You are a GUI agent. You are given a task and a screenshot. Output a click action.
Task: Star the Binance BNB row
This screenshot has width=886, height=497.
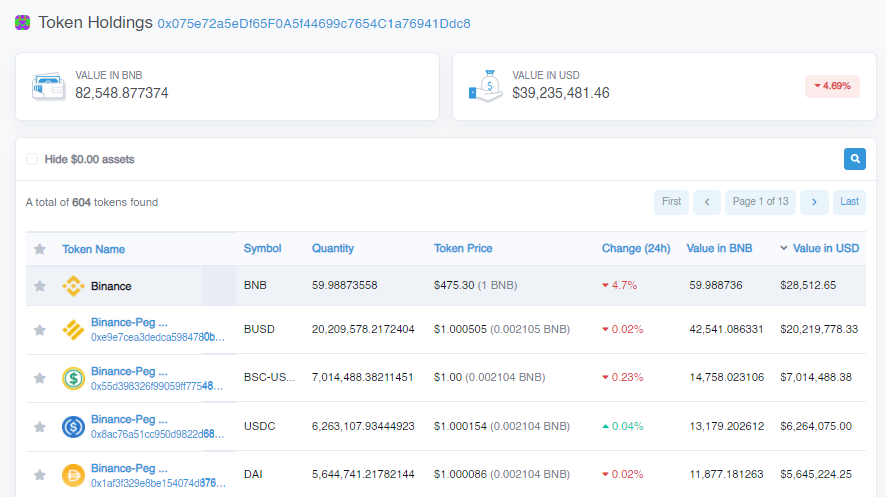[40, 286]
